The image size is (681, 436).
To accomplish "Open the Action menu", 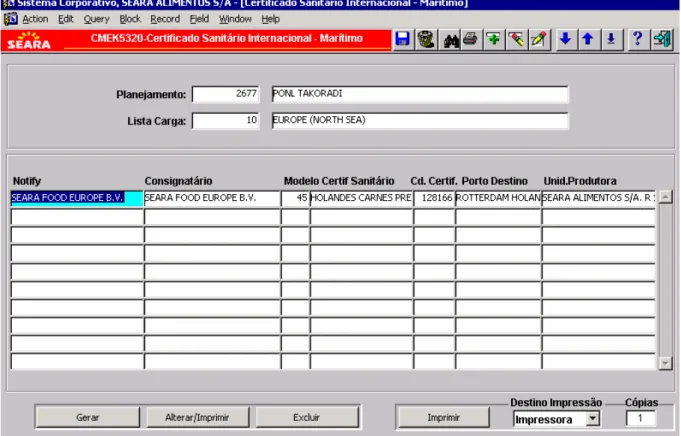I will click(x=35, y=19).
